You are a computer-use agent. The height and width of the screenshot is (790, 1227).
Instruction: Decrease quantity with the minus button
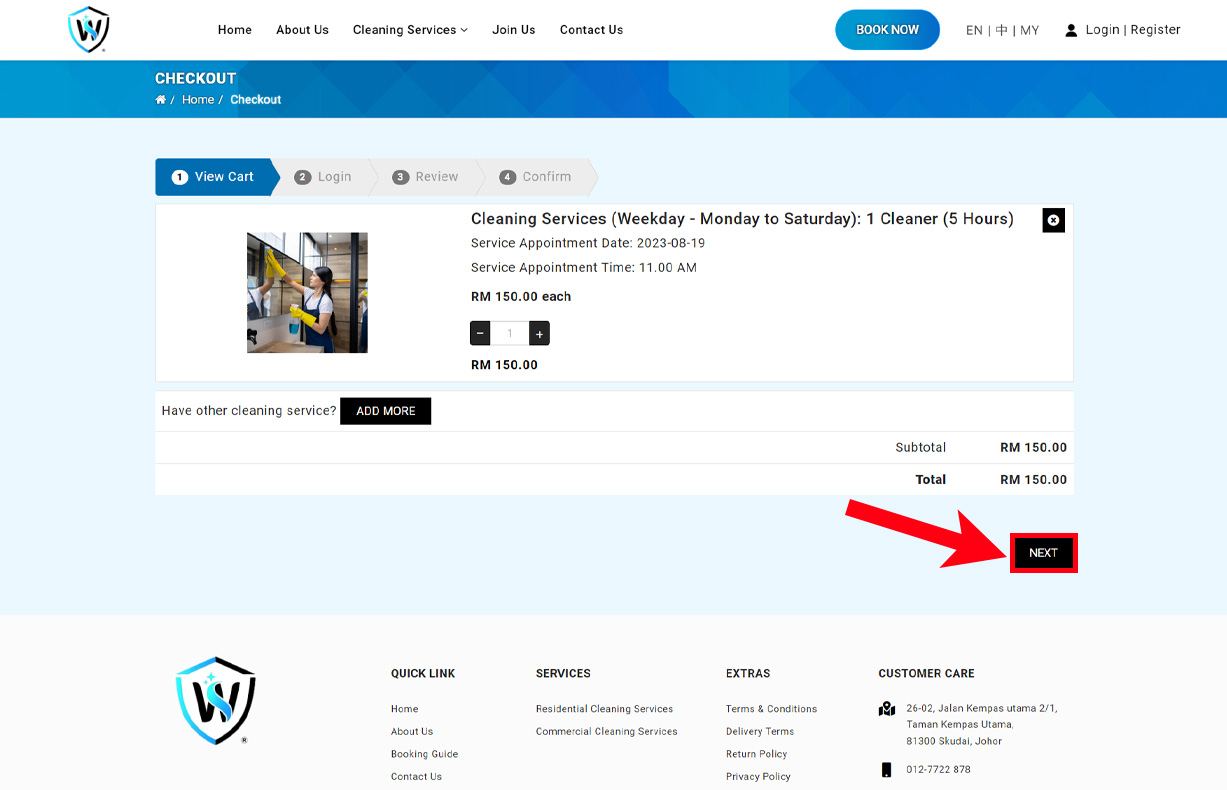coord(480,333)
